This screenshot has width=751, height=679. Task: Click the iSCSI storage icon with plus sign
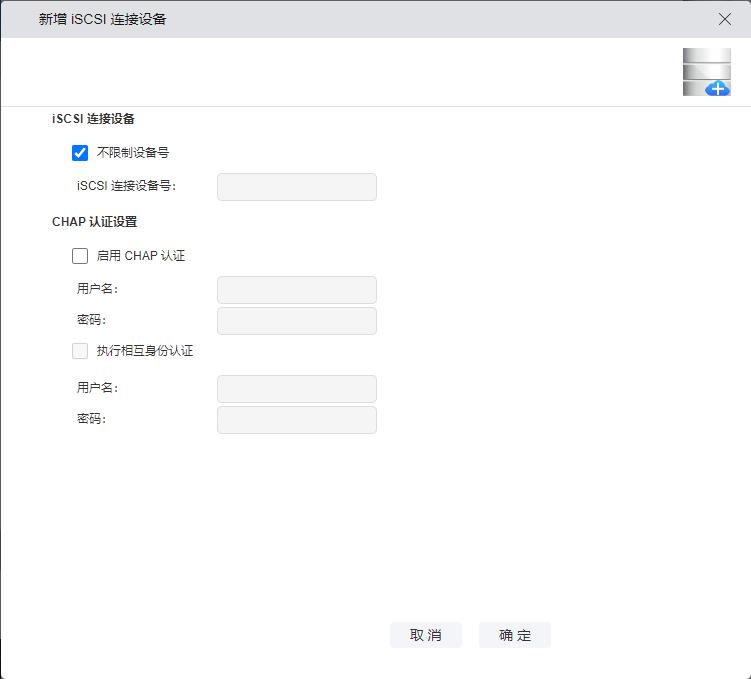tap(707, 72)
